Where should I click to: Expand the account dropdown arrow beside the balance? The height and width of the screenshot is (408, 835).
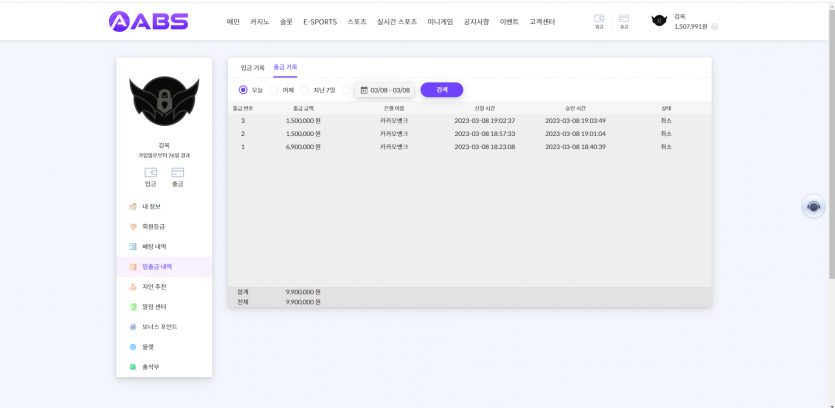(715, 27)
